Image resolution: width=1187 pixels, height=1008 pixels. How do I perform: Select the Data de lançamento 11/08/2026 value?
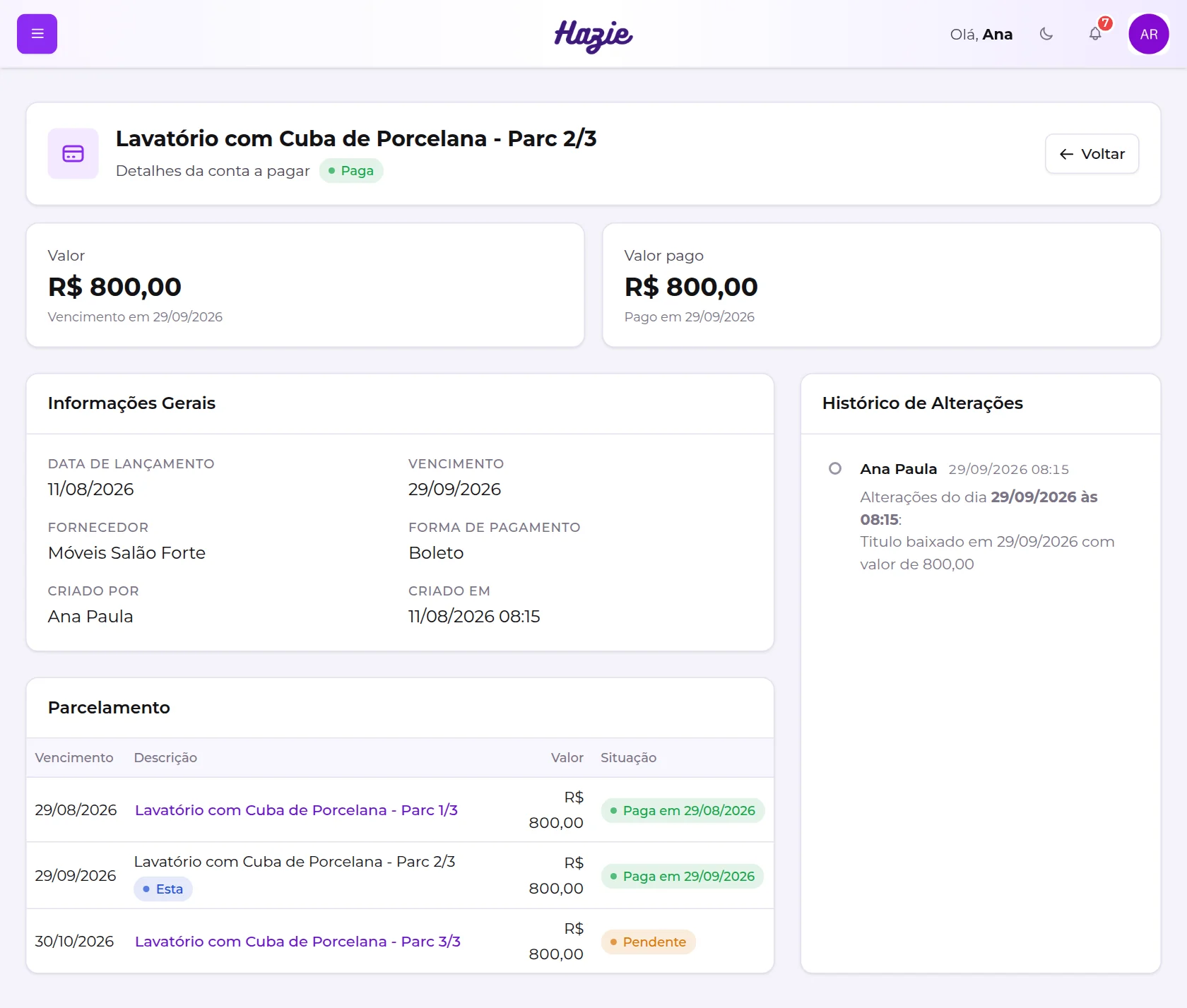click(x=90, y=490)
